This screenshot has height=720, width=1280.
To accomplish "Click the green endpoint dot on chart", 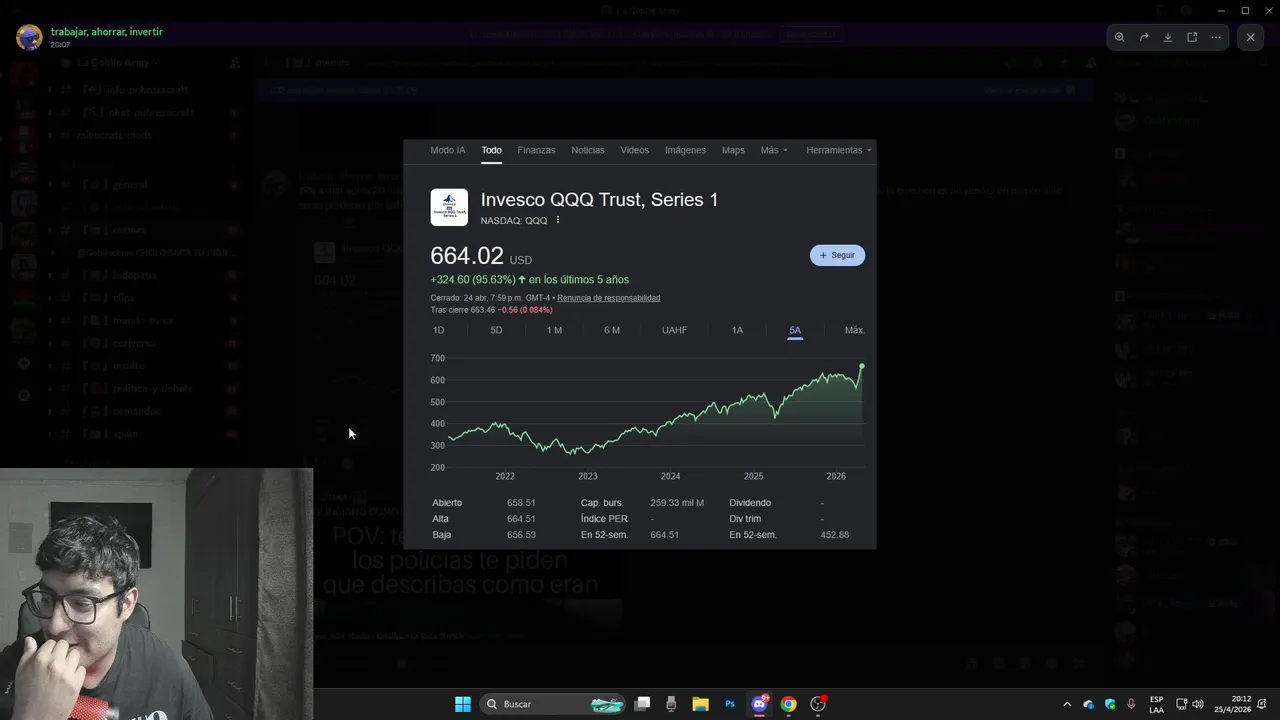I will click(x=862, y=366).
